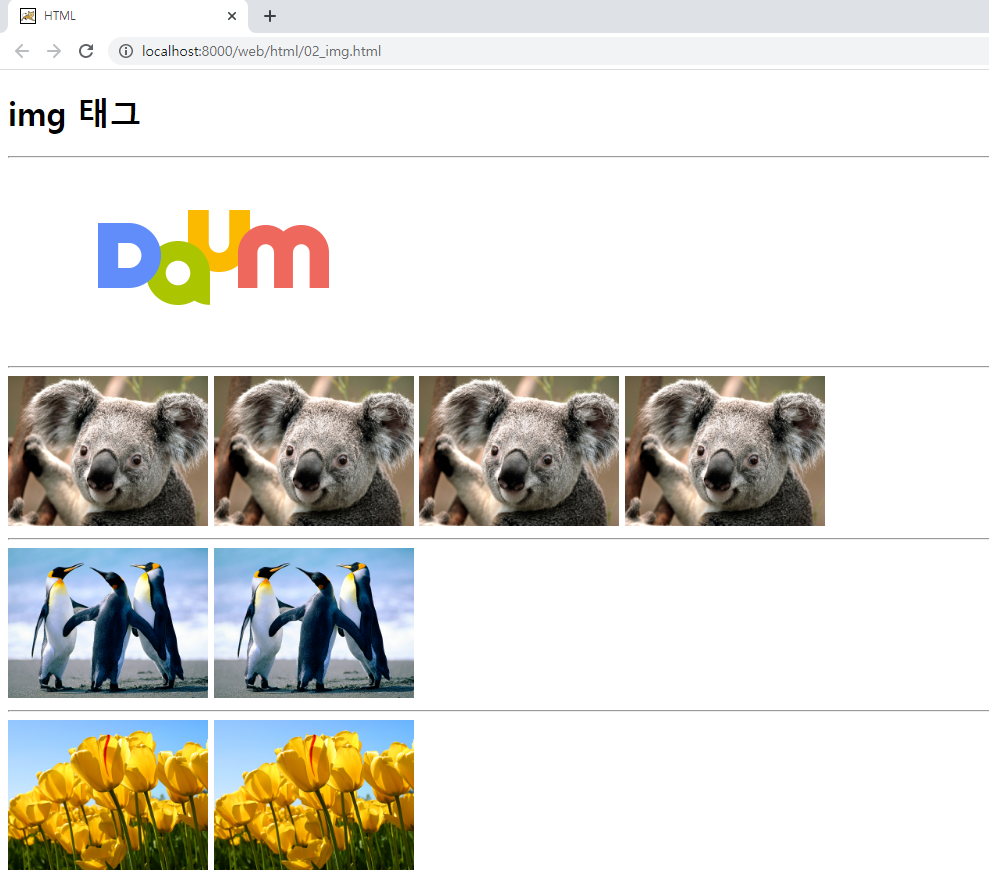989x885 pixels.
Task: Click the browser forward arrow
Action: coord(54,51)
